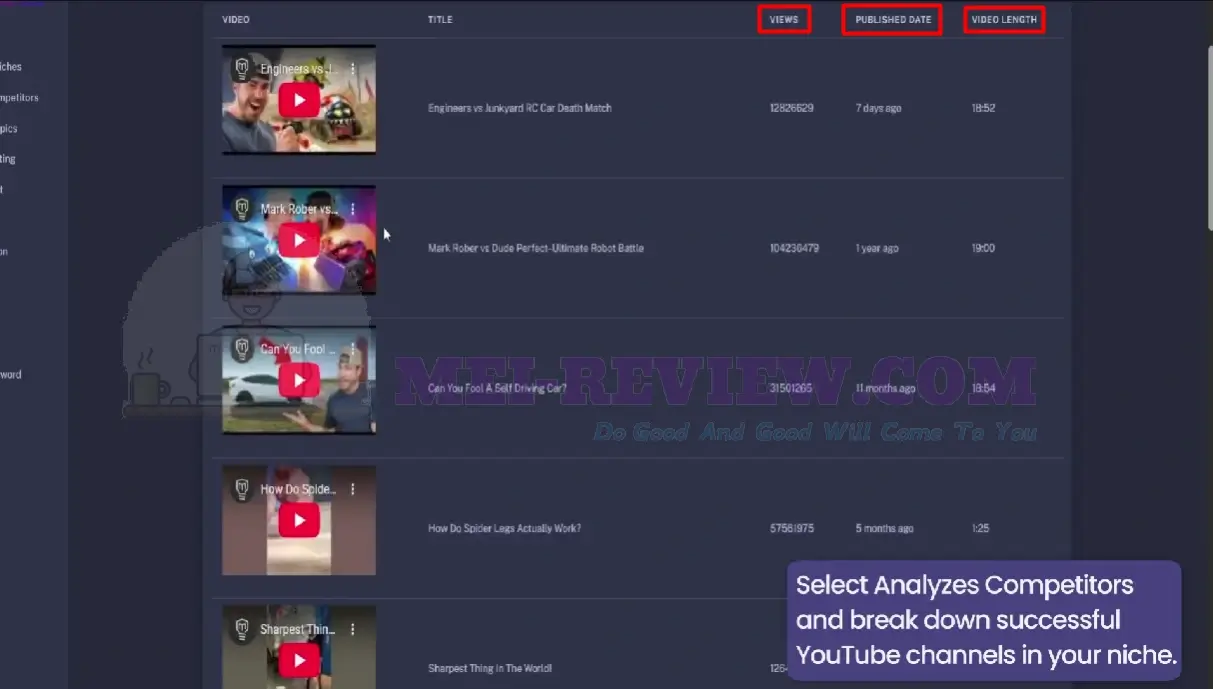The image size is (1213, 689).
Task: Select title 'Sharpest Thing In The World!'
Action: click(490, 668)
